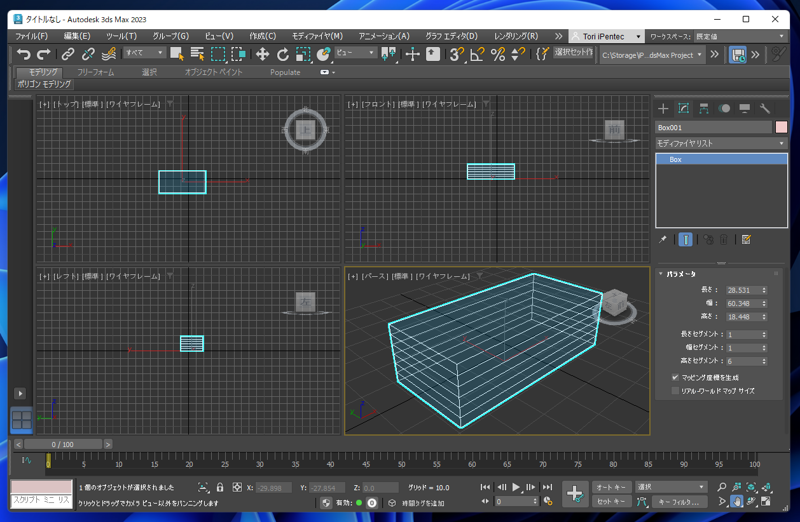This screenshot has height=522, width=800.
Task: Open the キー フィルタ button
Action: click(x=681, y=502)
